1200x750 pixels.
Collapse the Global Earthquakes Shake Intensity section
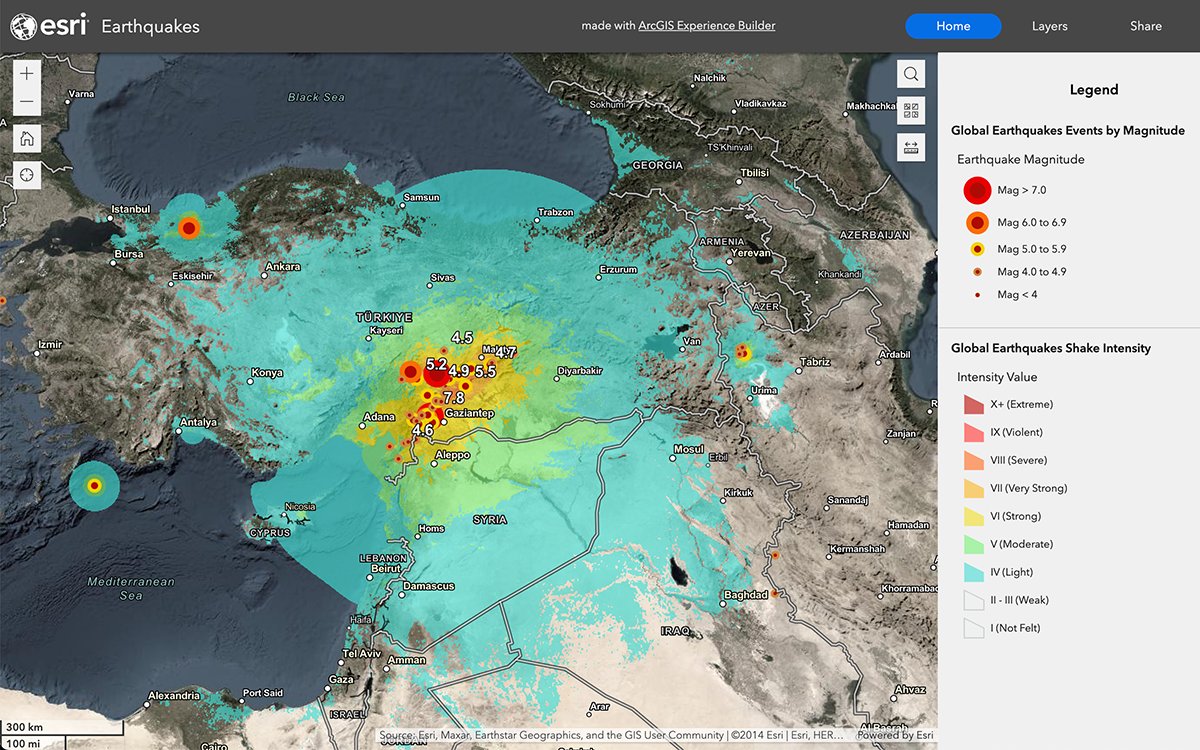(1051, 348)
